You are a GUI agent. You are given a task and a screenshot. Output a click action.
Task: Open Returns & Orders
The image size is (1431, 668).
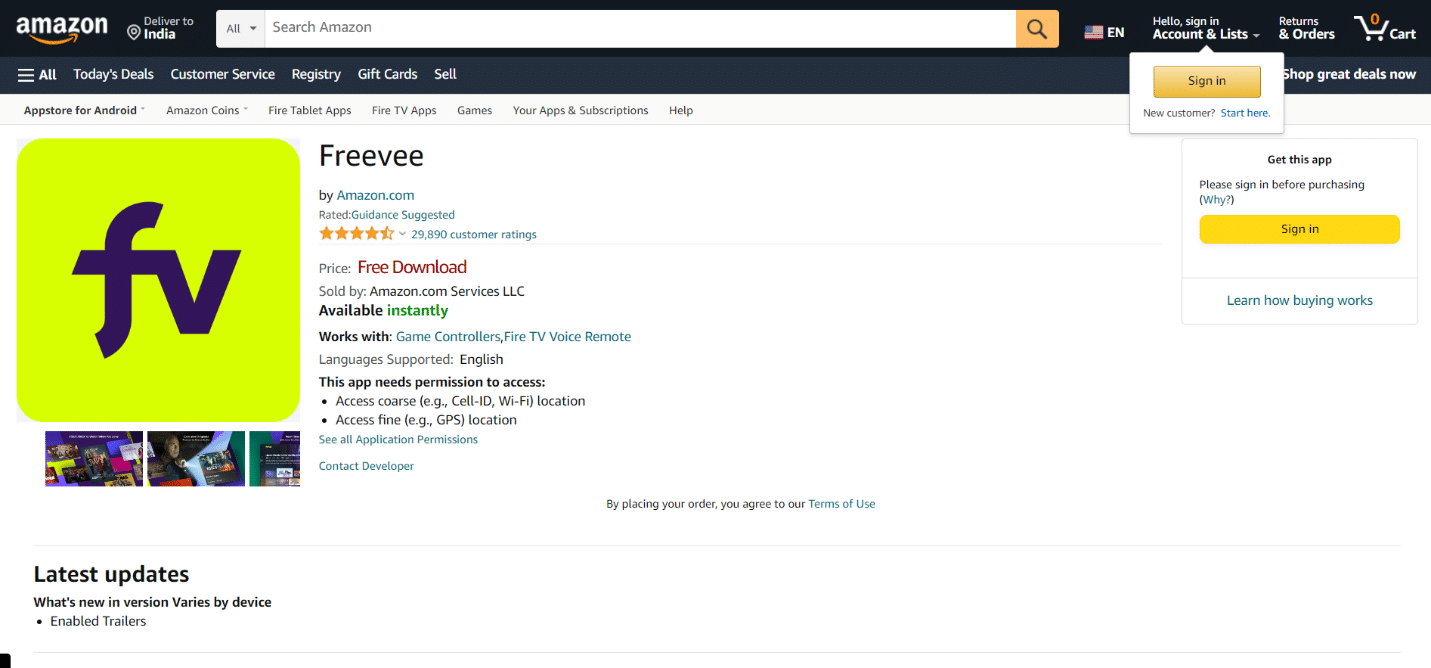coord(1306,28)
